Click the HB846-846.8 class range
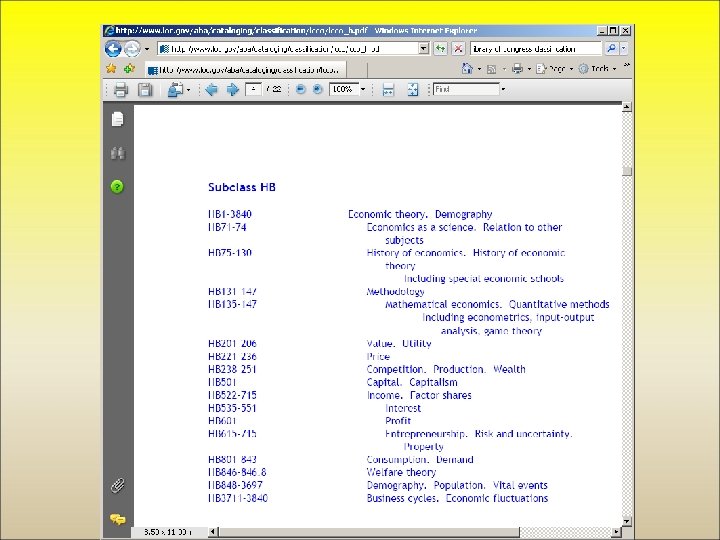The height and width of the screenshot is (540, 720). (x=237, y=472)
